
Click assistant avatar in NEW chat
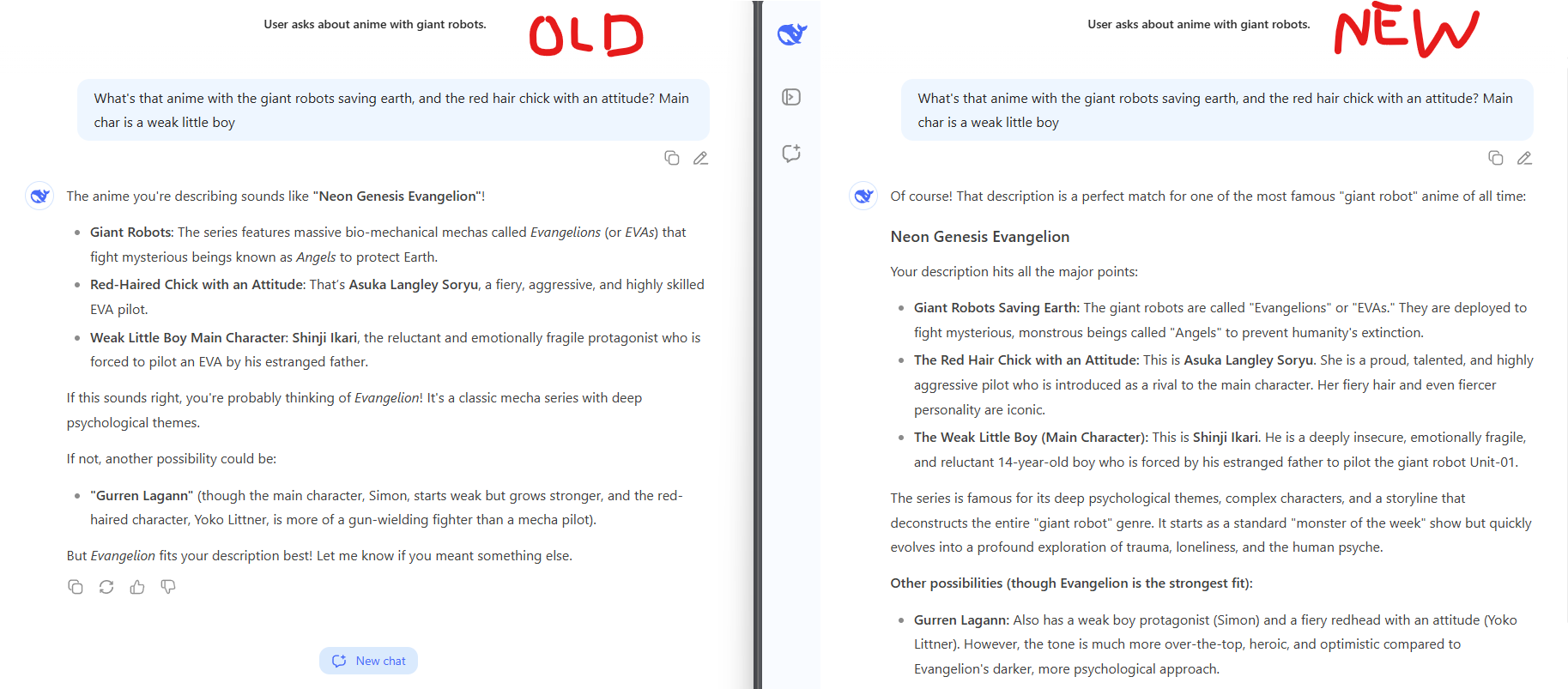863,196
